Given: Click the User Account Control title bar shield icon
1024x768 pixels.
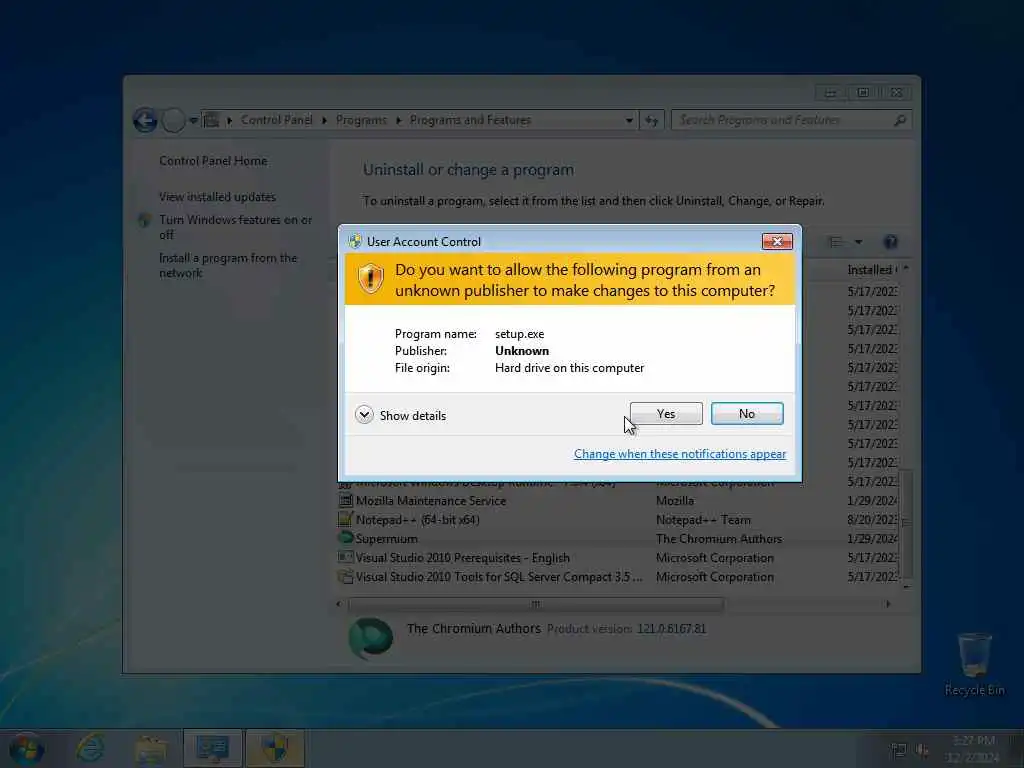Looking at the screenshot, I should 355,242.
